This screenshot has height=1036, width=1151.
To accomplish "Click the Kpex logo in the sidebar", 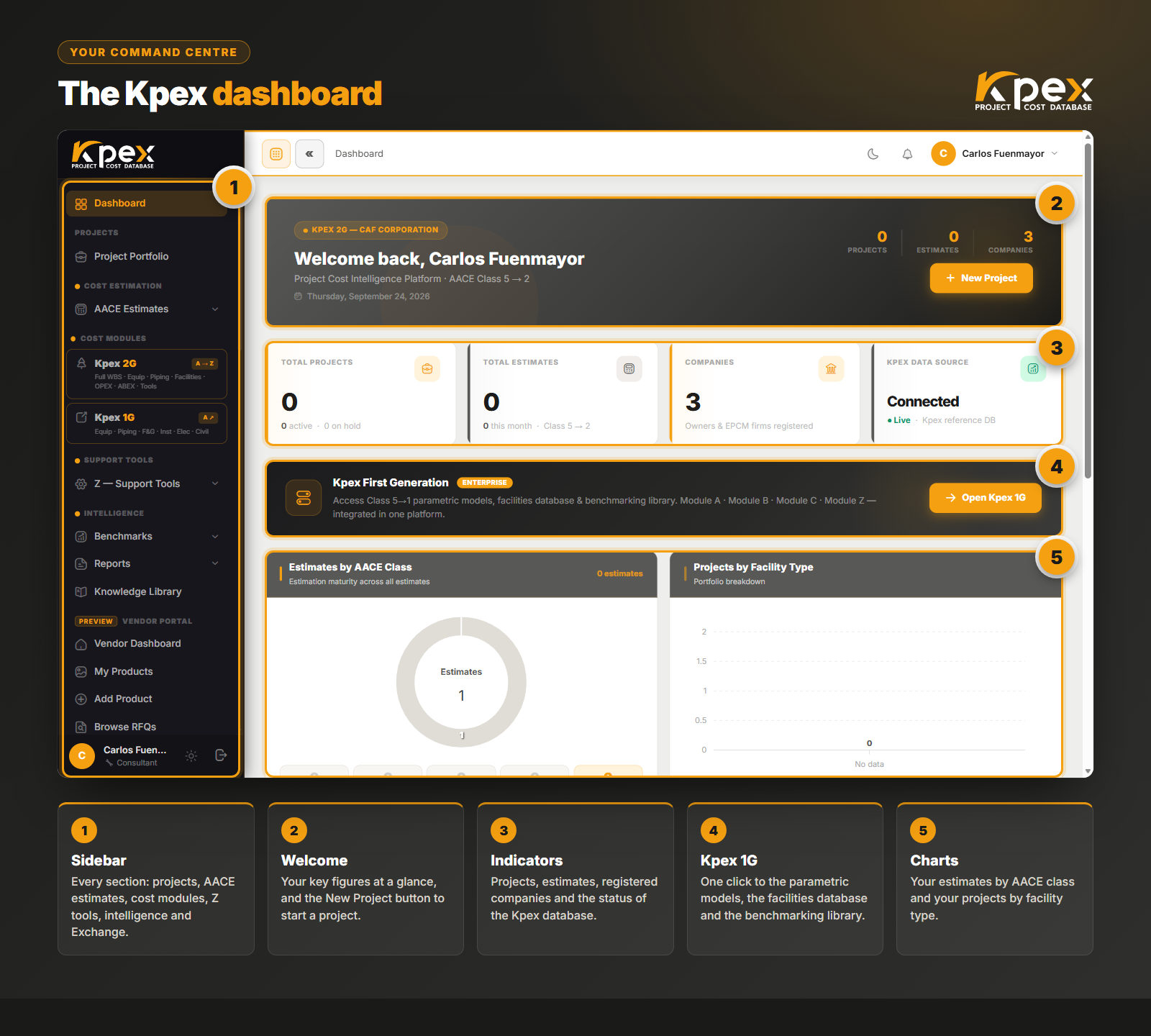I will tap(113, 155).
